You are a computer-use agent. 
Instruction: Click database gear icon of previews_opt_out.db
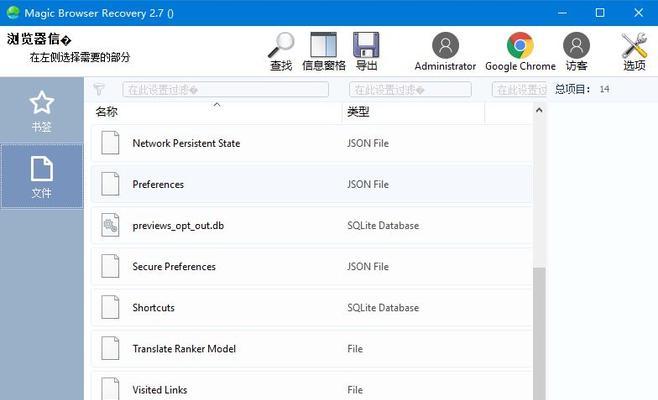pos(110,225)
